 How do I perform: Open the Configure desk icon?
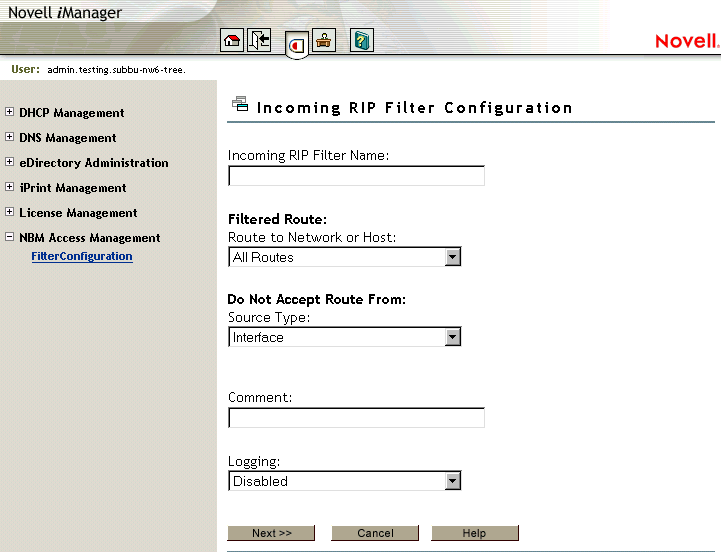tap(324, 40)
